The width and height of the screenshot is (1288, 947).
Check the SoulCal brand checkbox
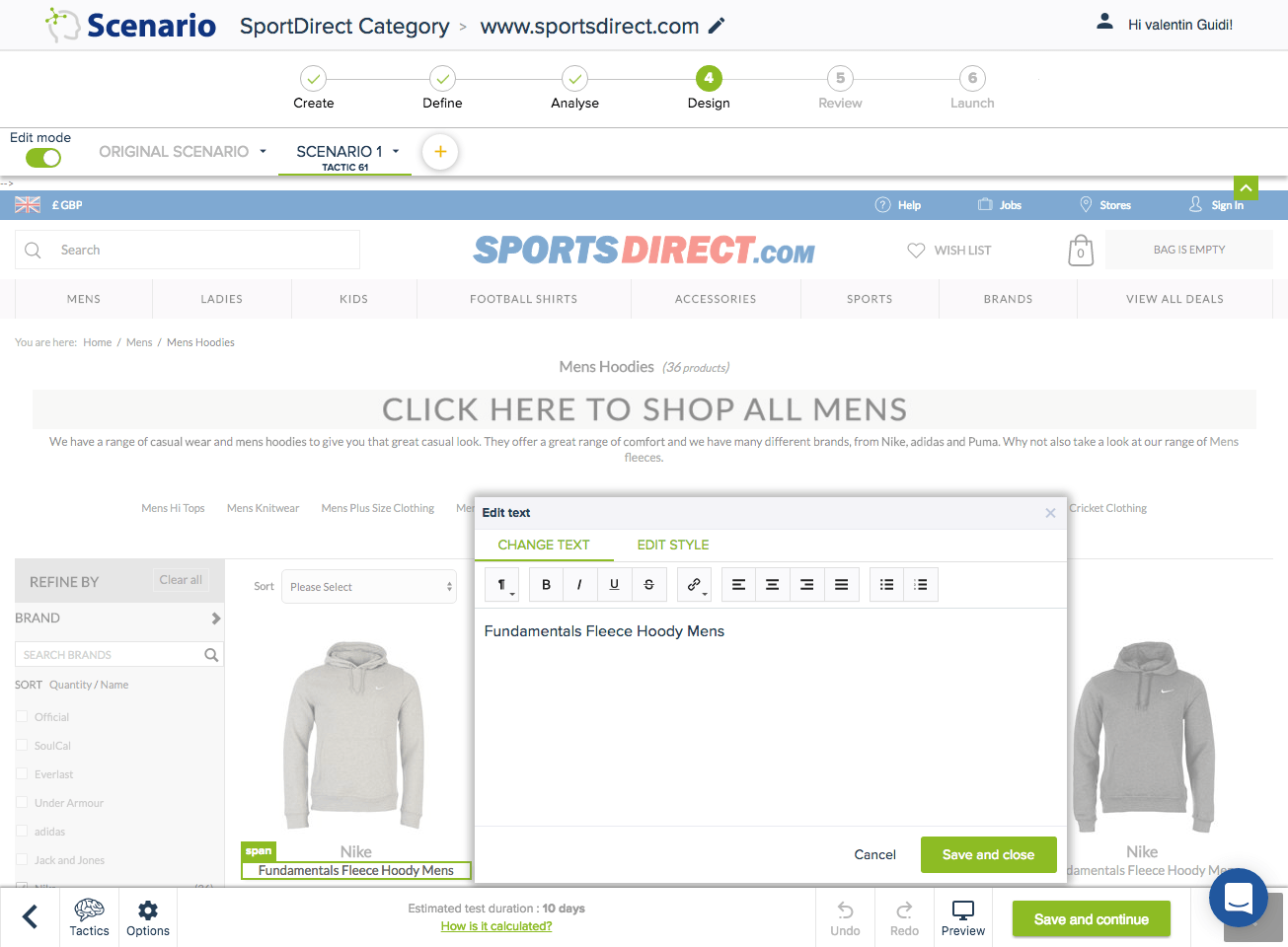click(22, 746)
